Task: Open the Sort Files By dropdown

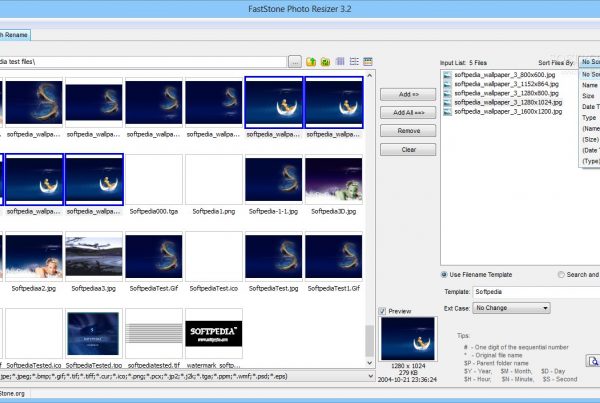Action: tap(589, 62)
